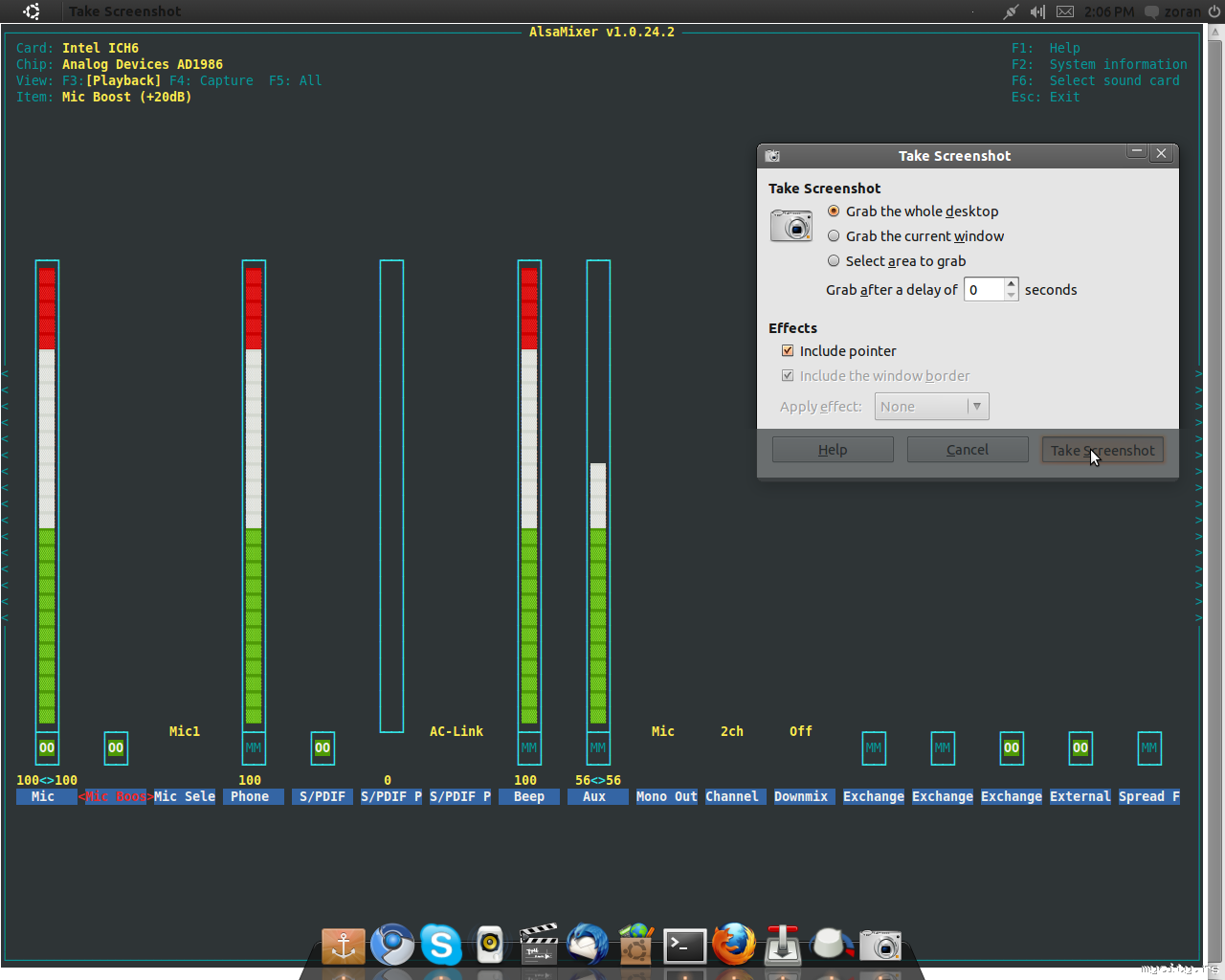This screenshot has height=980, width=1225.
Task: Open Skype from the dock
Action: pyautogui.click(x=441, y=945)
